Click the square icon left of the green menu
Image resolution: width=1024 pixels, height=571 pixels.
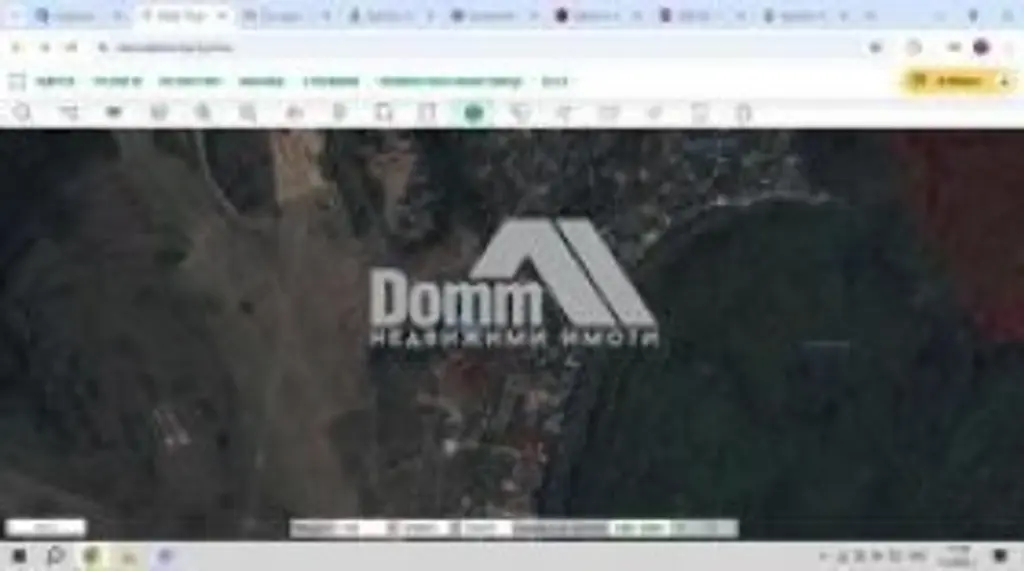pos(17,82)
